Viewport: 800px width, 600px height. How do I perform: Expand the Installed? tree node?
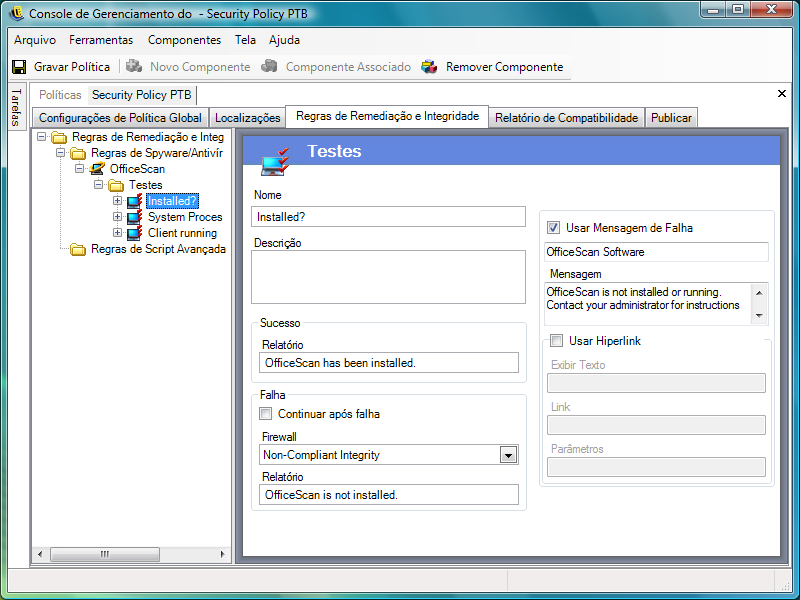(x=117, y=201)
